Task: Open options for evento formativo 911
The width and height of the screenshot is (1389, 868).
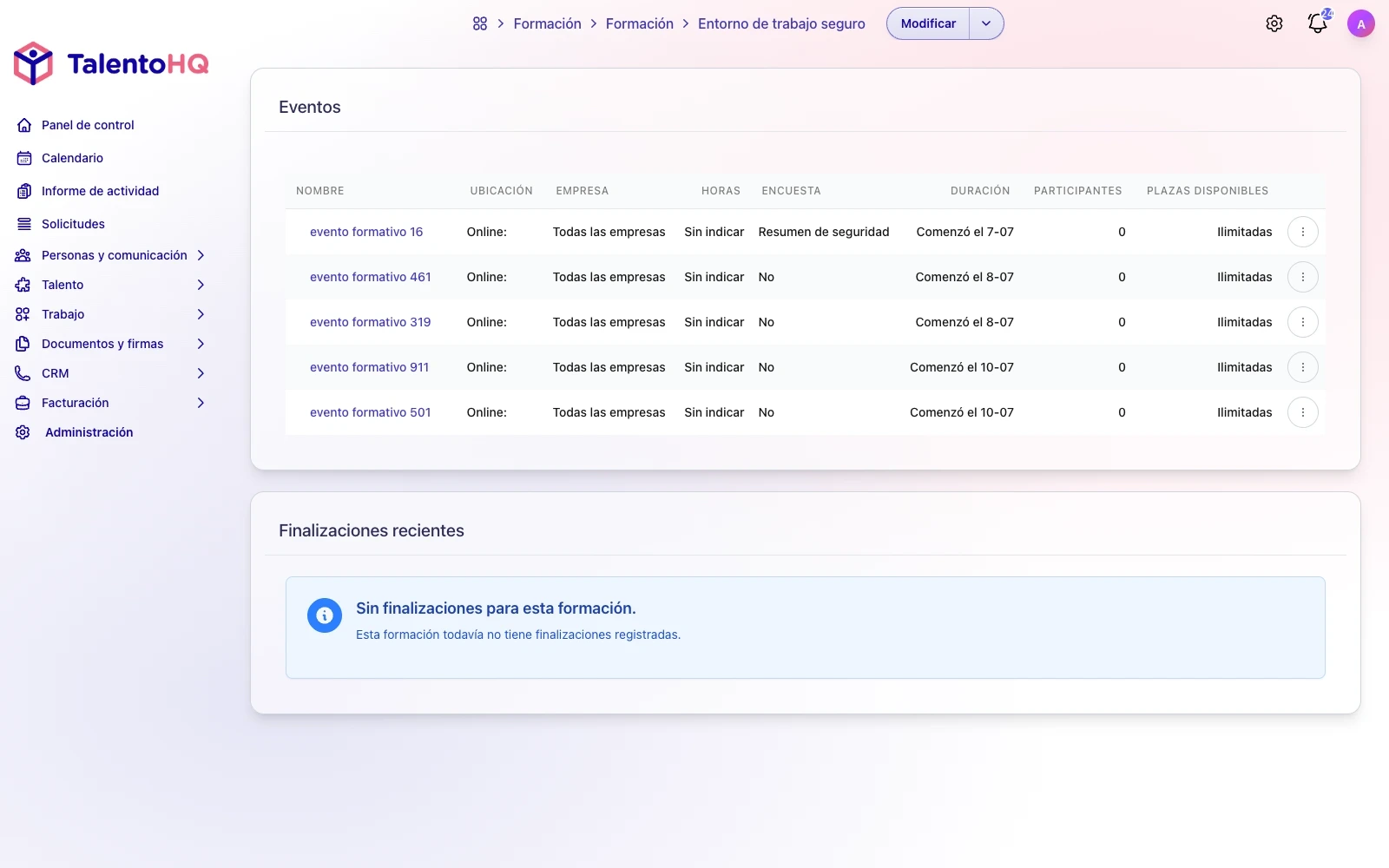Action: (x=1302, y=367)
